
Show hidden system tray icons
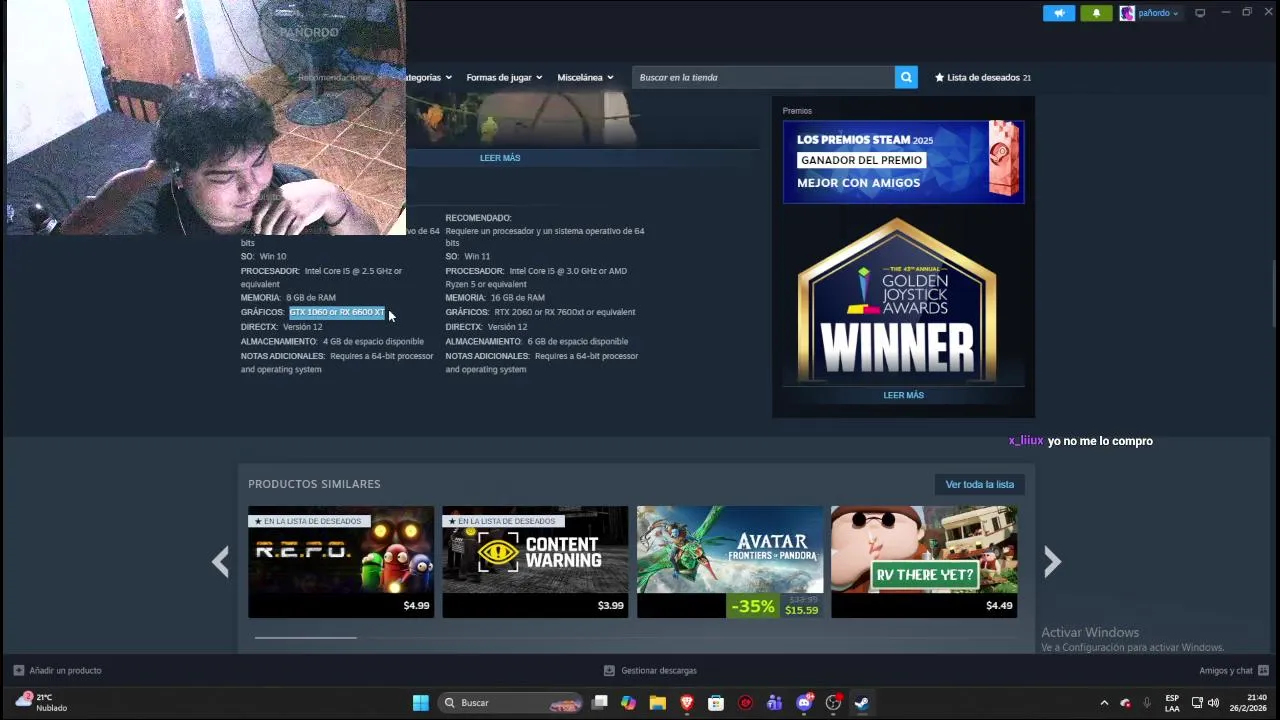pyautogui.click(x=1104, y=703)
